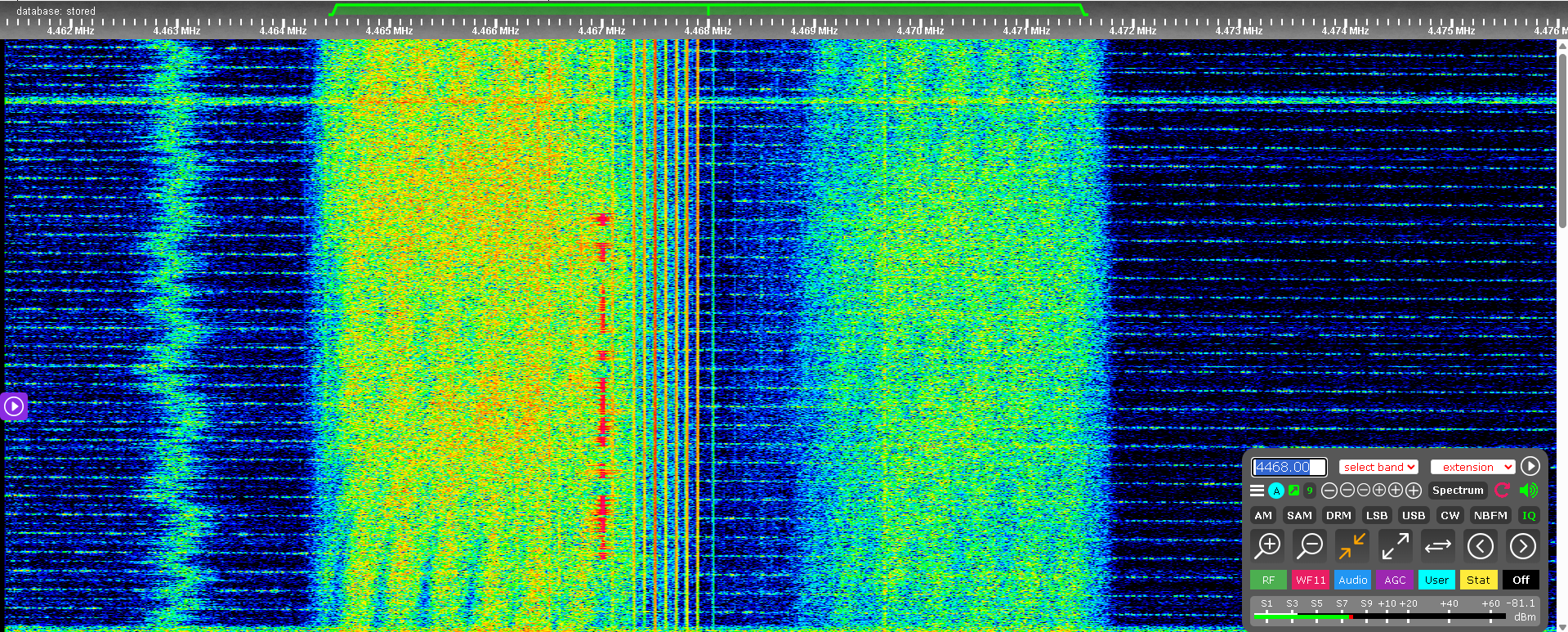
Task: Click the '4.463 MHz' scale label
Action: coord(176,31)
